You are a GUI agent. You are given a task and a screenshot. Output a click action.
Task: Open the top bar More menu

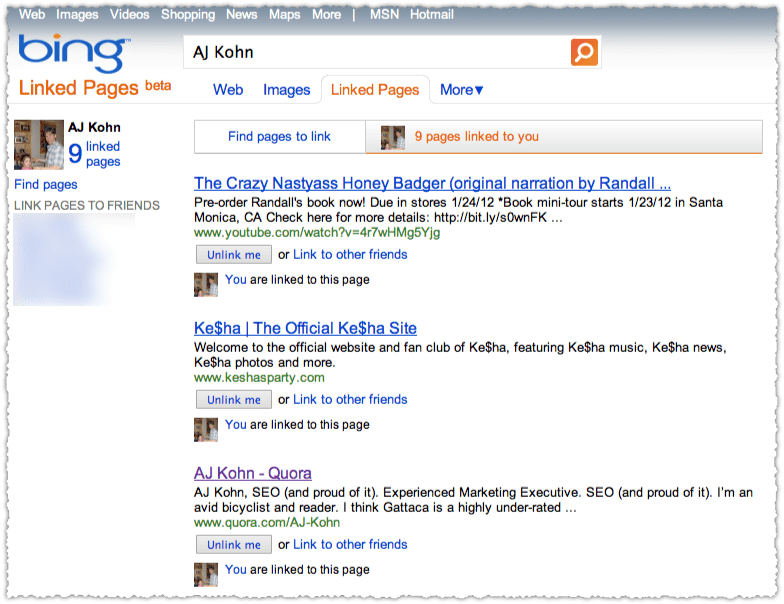(326, 14)
